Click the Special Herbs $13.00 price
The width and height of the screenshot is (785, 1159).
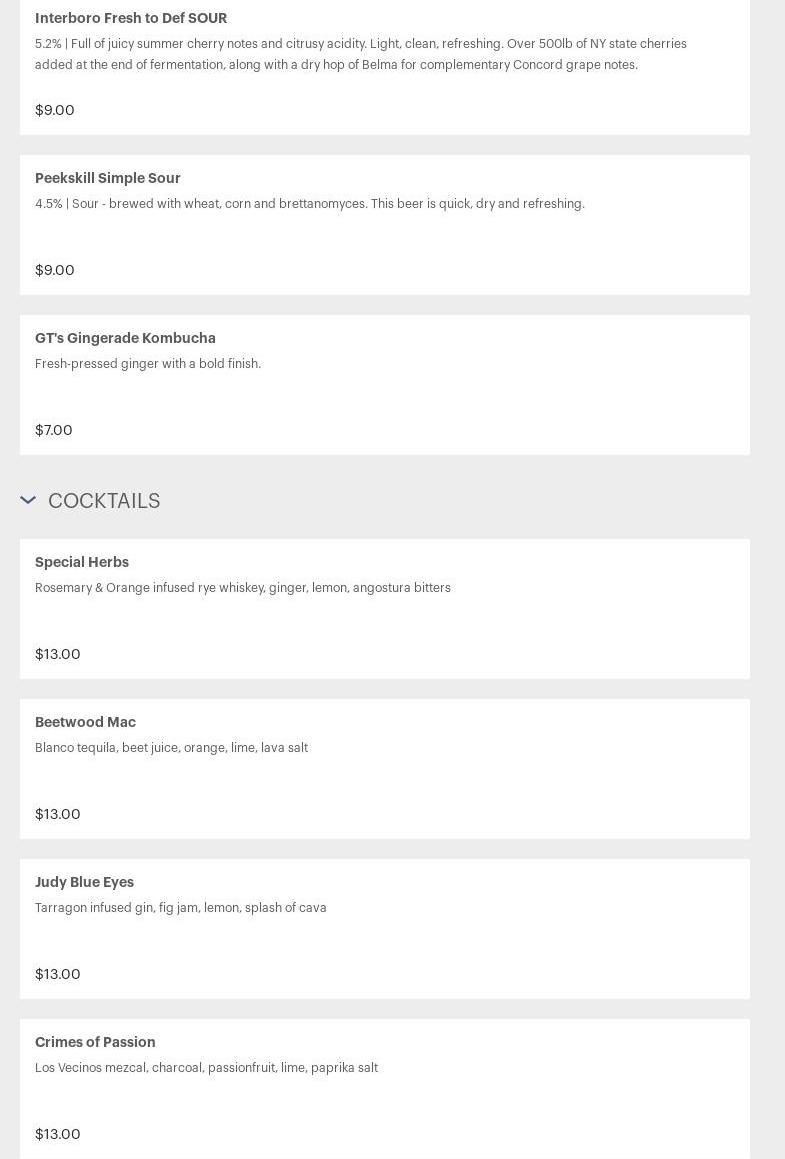(58, 654)
